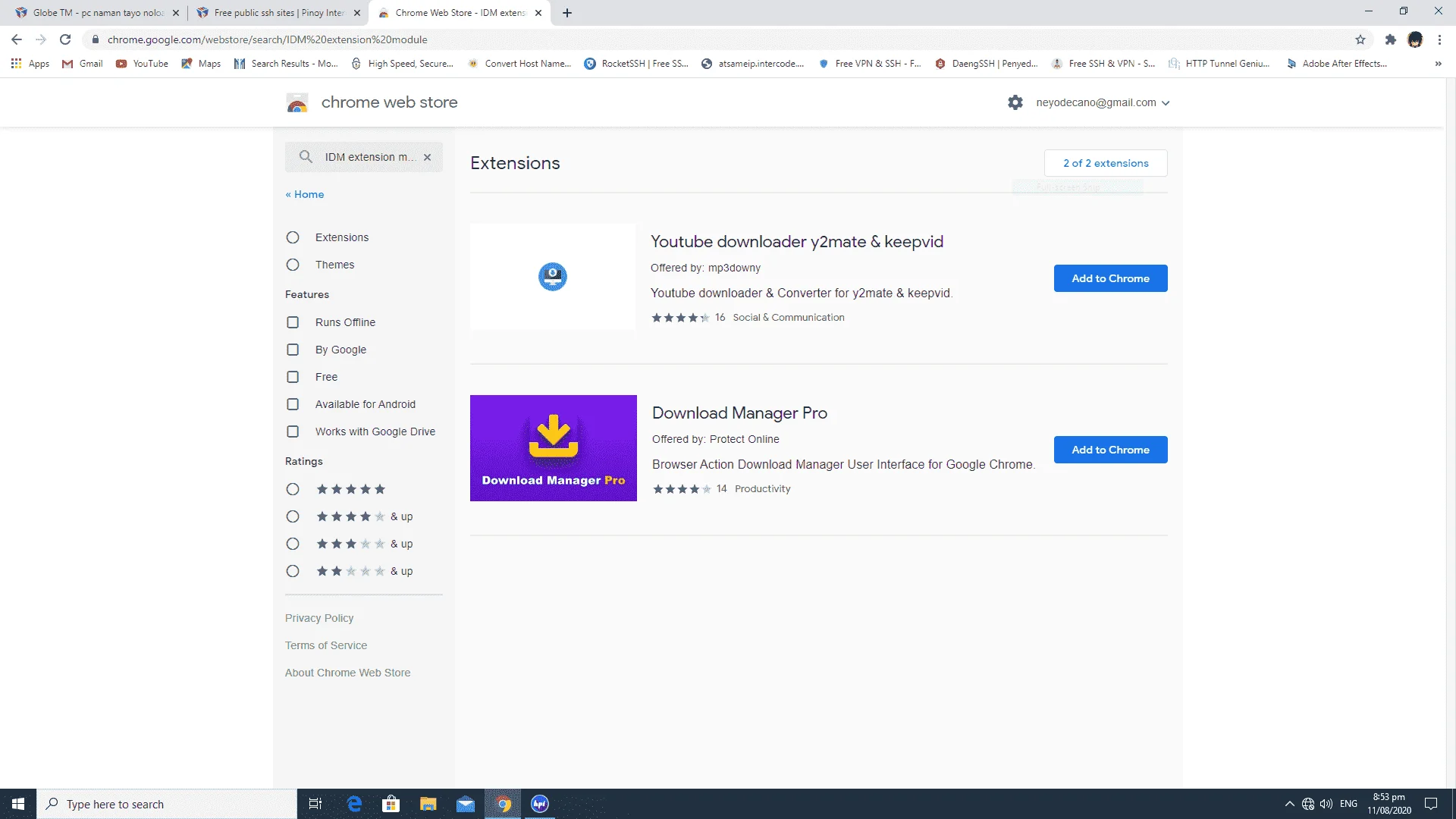1456x819 pixels.
Task: Close the Globe TM tab
Action: coord(176,13)
